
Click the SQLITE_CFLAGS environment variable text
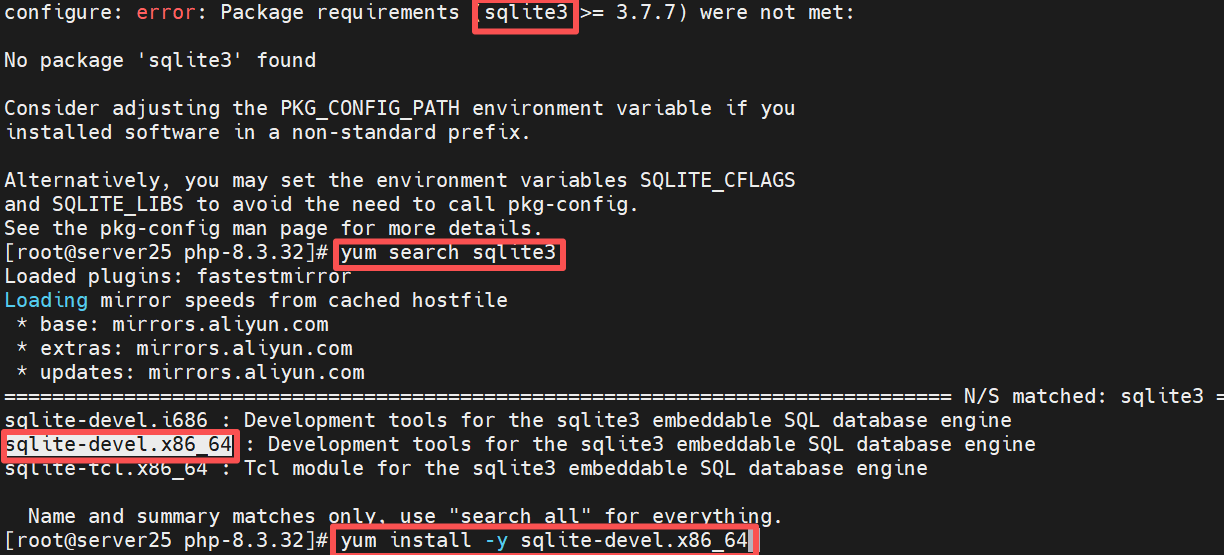click(x=717, y=181)
